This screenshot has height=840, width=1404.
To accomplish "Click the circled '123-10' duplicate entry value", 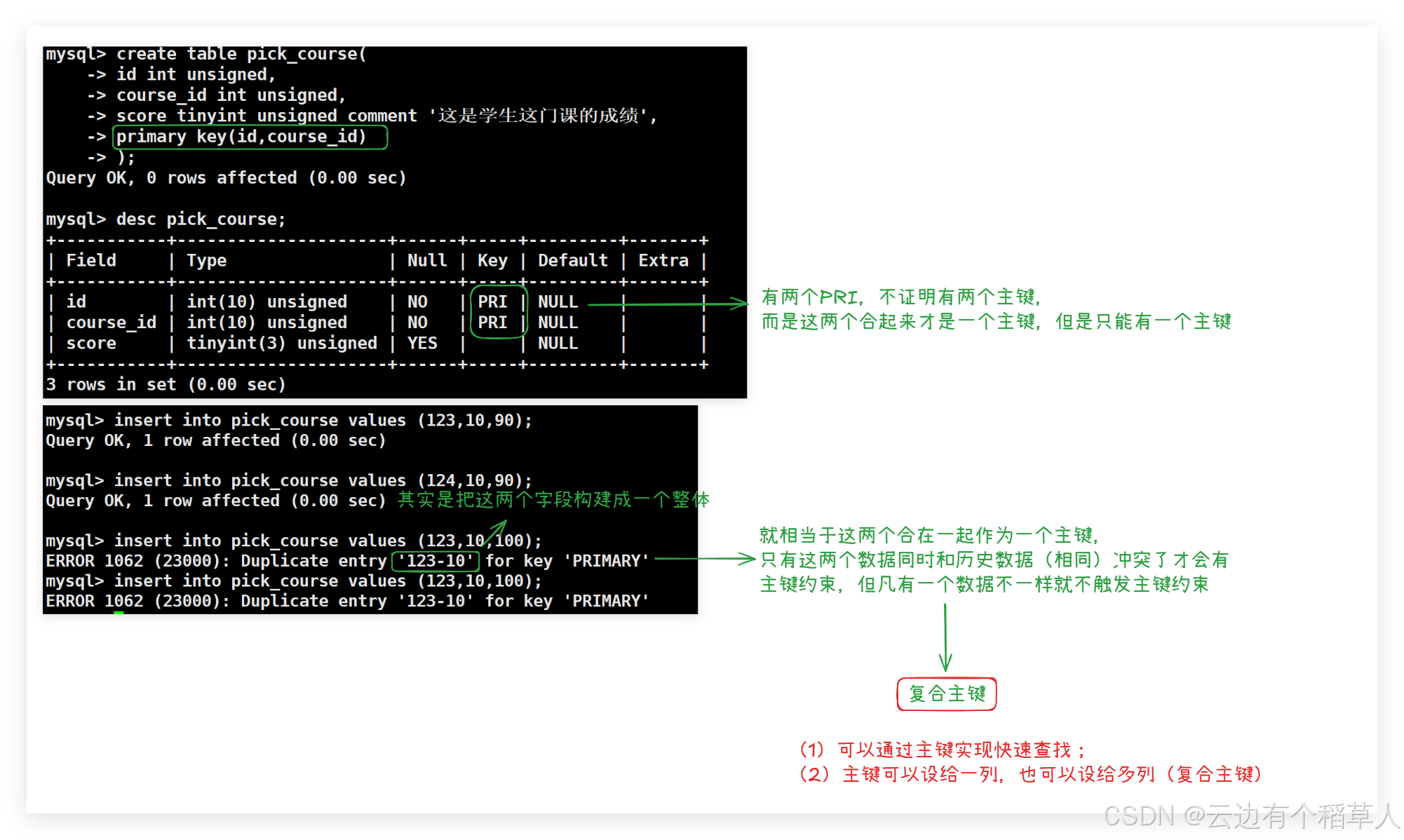I will 436,561.
